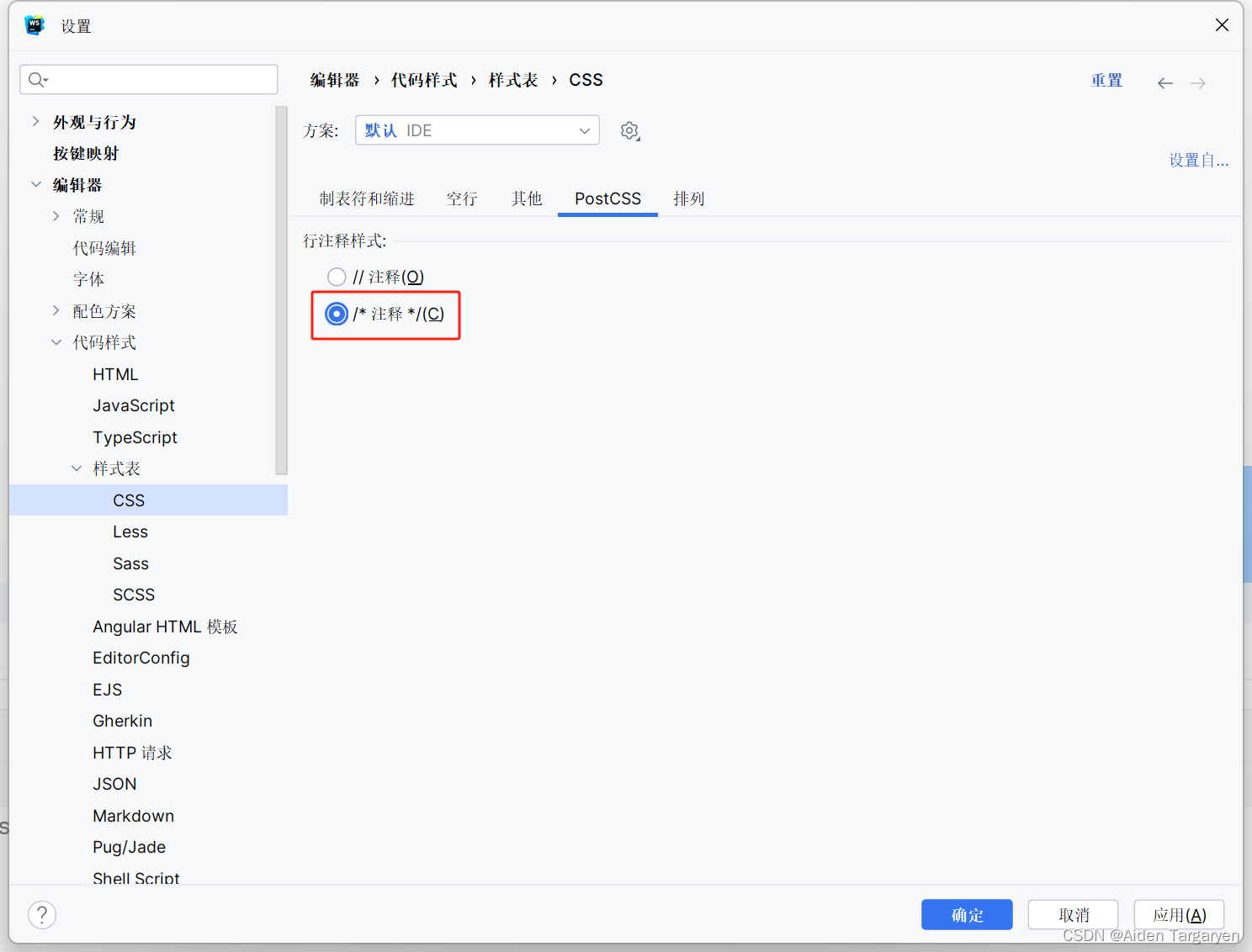Collapse the 代码样式 tree node

tap(56, 342)
